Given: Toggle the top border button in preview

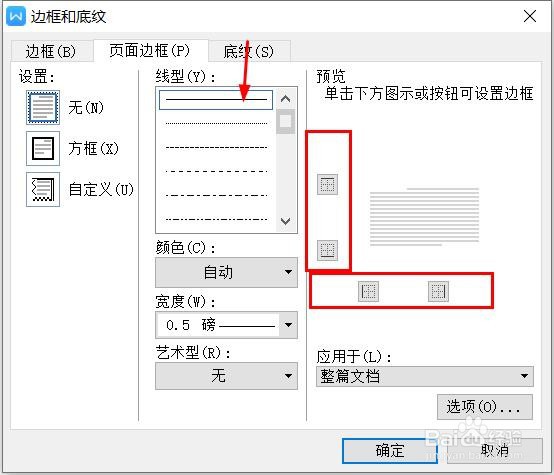Looking at the screenshot, I should point(328,184).
